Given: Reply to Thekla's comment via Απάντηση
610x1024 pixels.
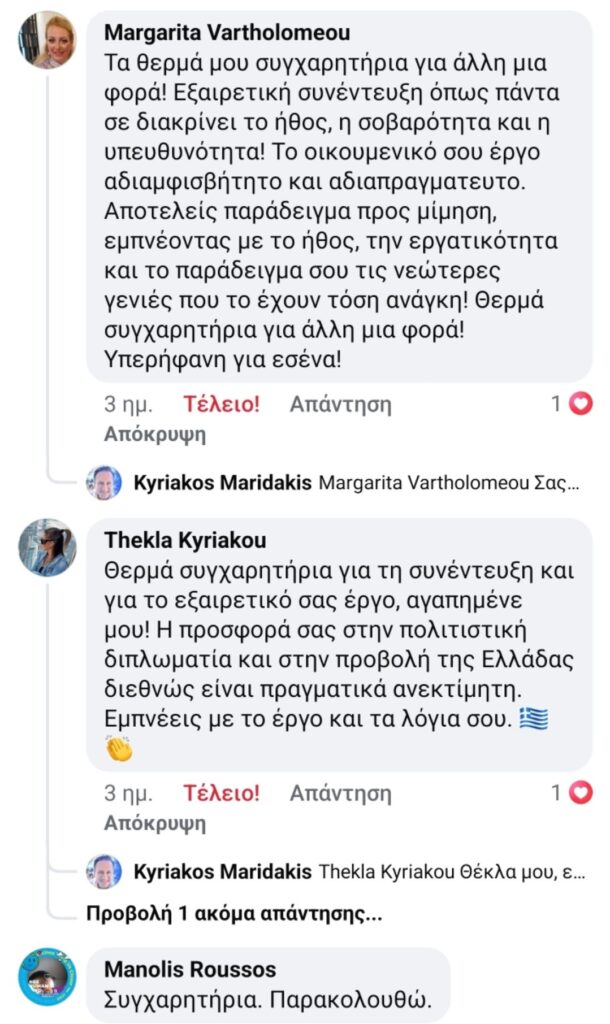Looking at the screenshot, I should pyautogui.click(x=340, y=794).
